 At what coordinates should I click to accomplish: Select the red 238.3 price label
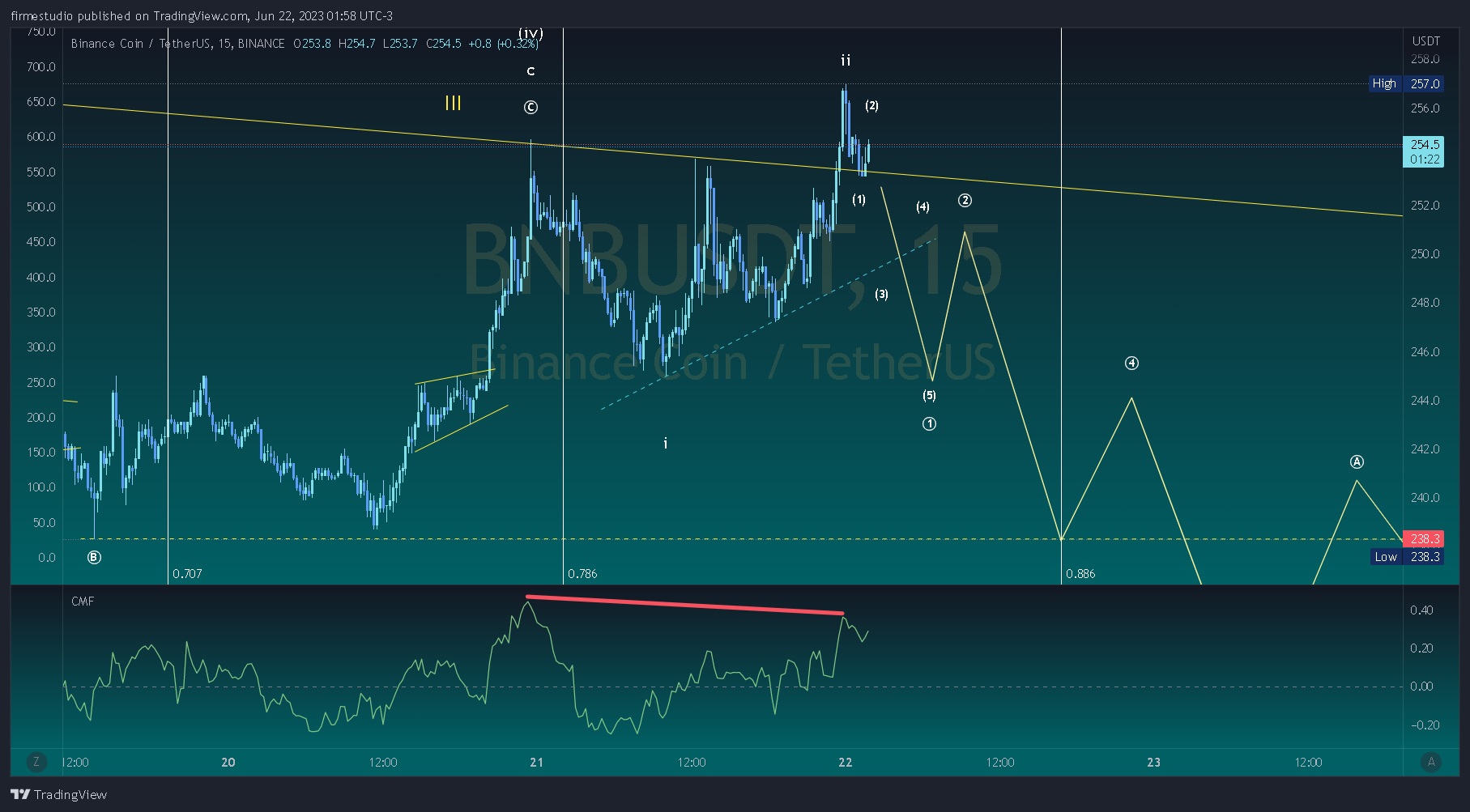pyautogui.click(x=1425, y=539)
